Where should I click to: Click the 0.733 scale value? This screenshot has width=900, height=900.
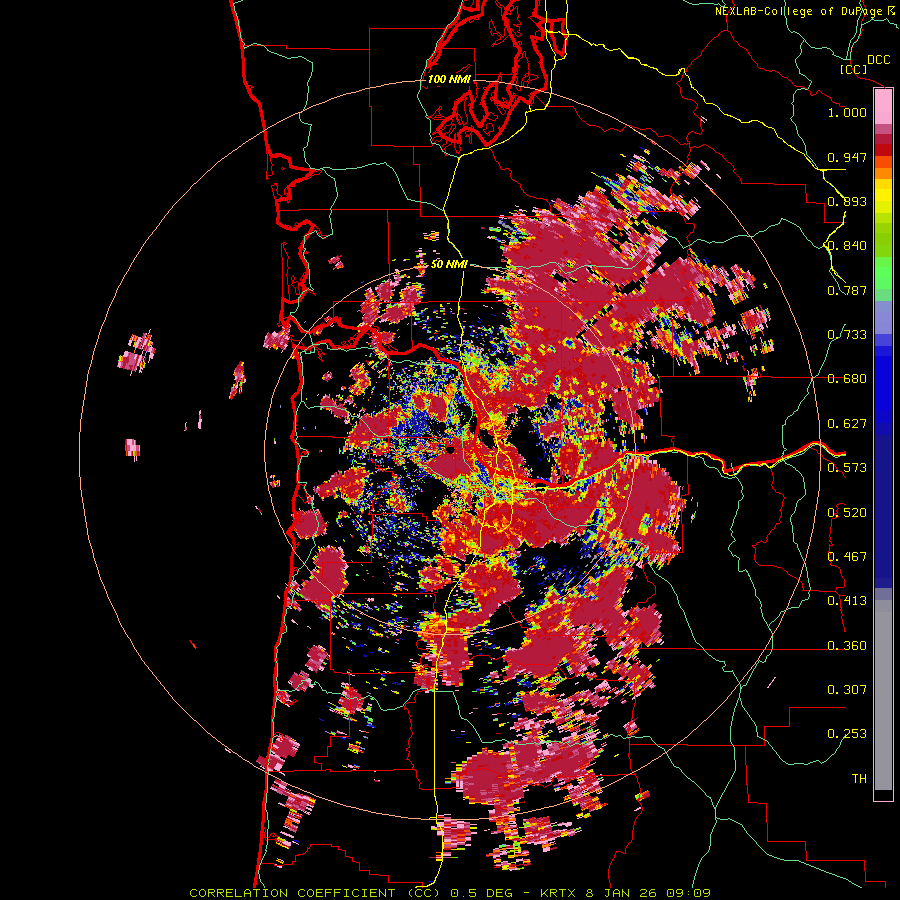pos(847,334)
